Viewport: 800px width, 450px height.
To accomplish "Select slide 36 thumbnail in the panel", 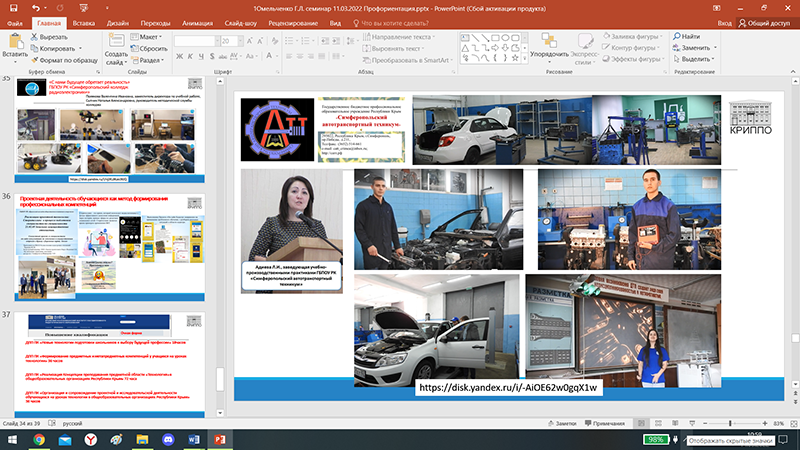I will pos(110,247).
